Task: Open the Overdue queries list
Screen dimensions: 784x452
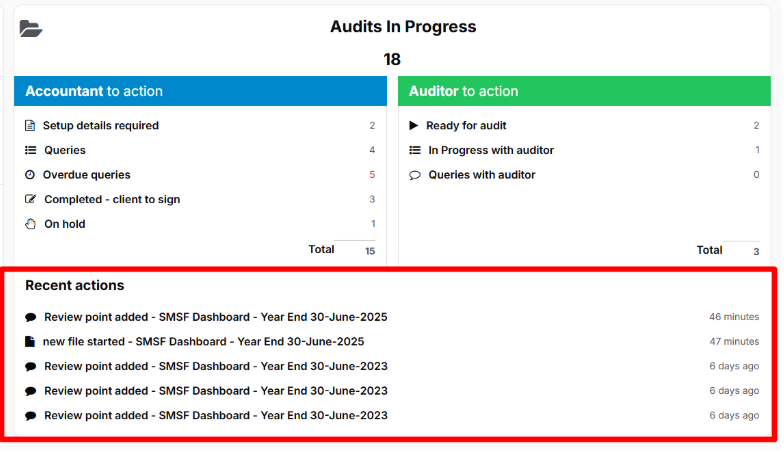Action: tap(87, 175)
